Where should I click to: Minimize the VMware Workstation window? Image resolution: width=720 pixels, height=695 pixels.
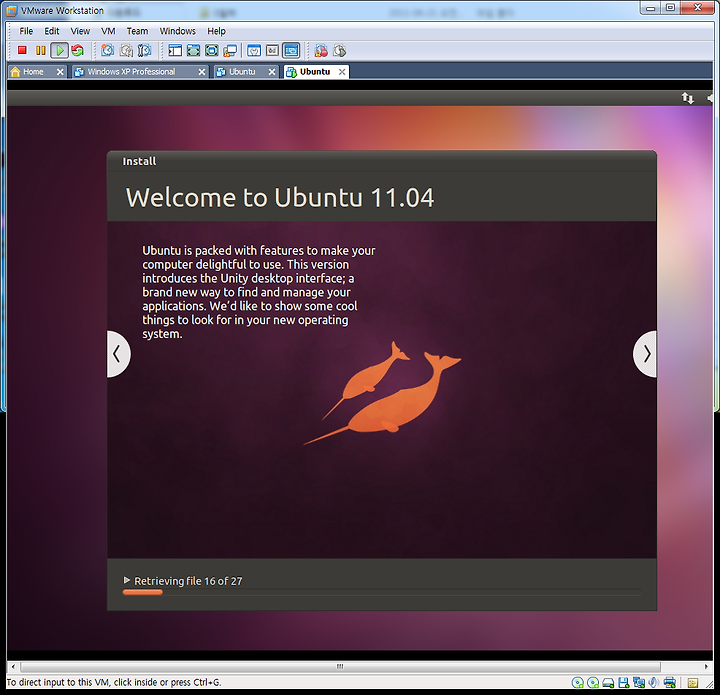click(650, 8)
